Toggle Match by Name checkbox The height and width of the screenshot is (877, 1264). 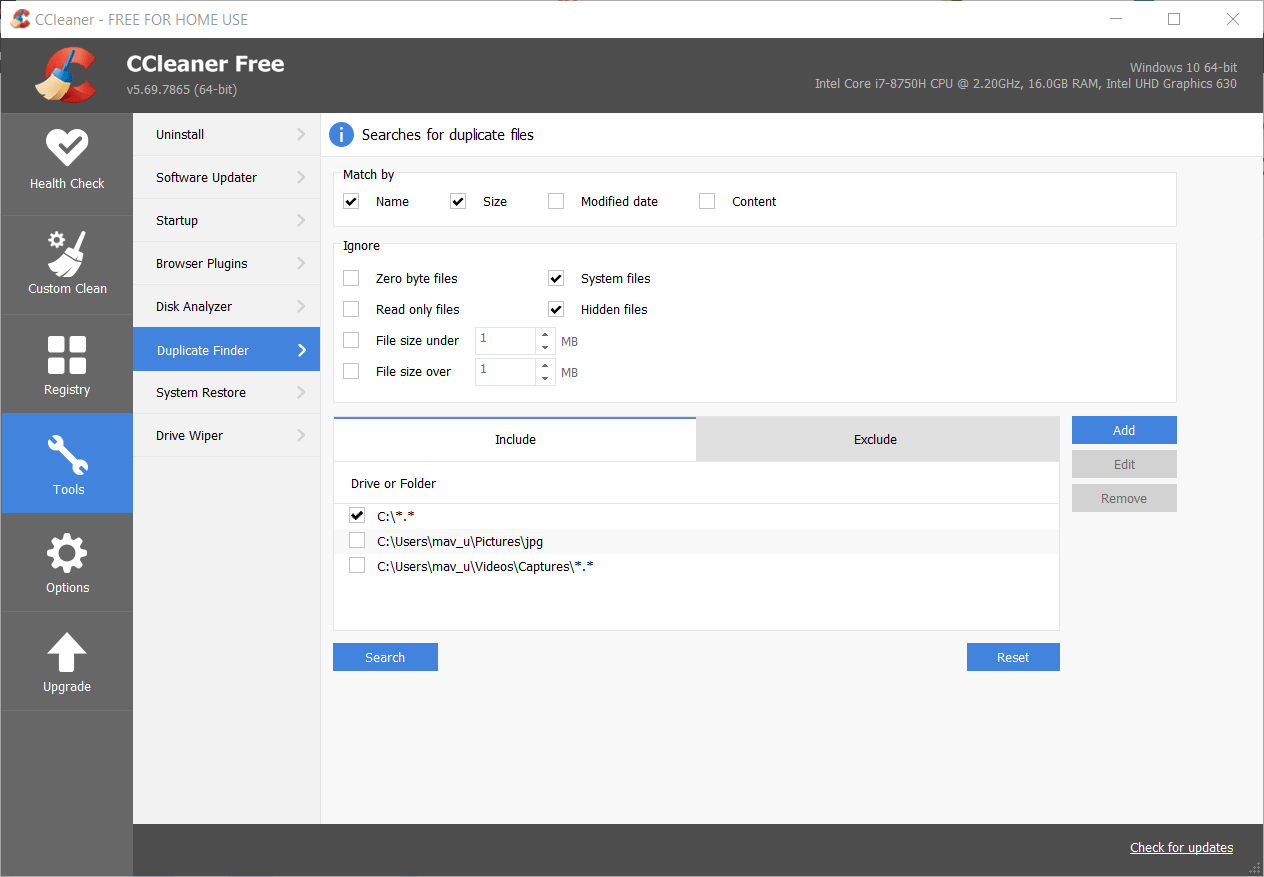351,201
